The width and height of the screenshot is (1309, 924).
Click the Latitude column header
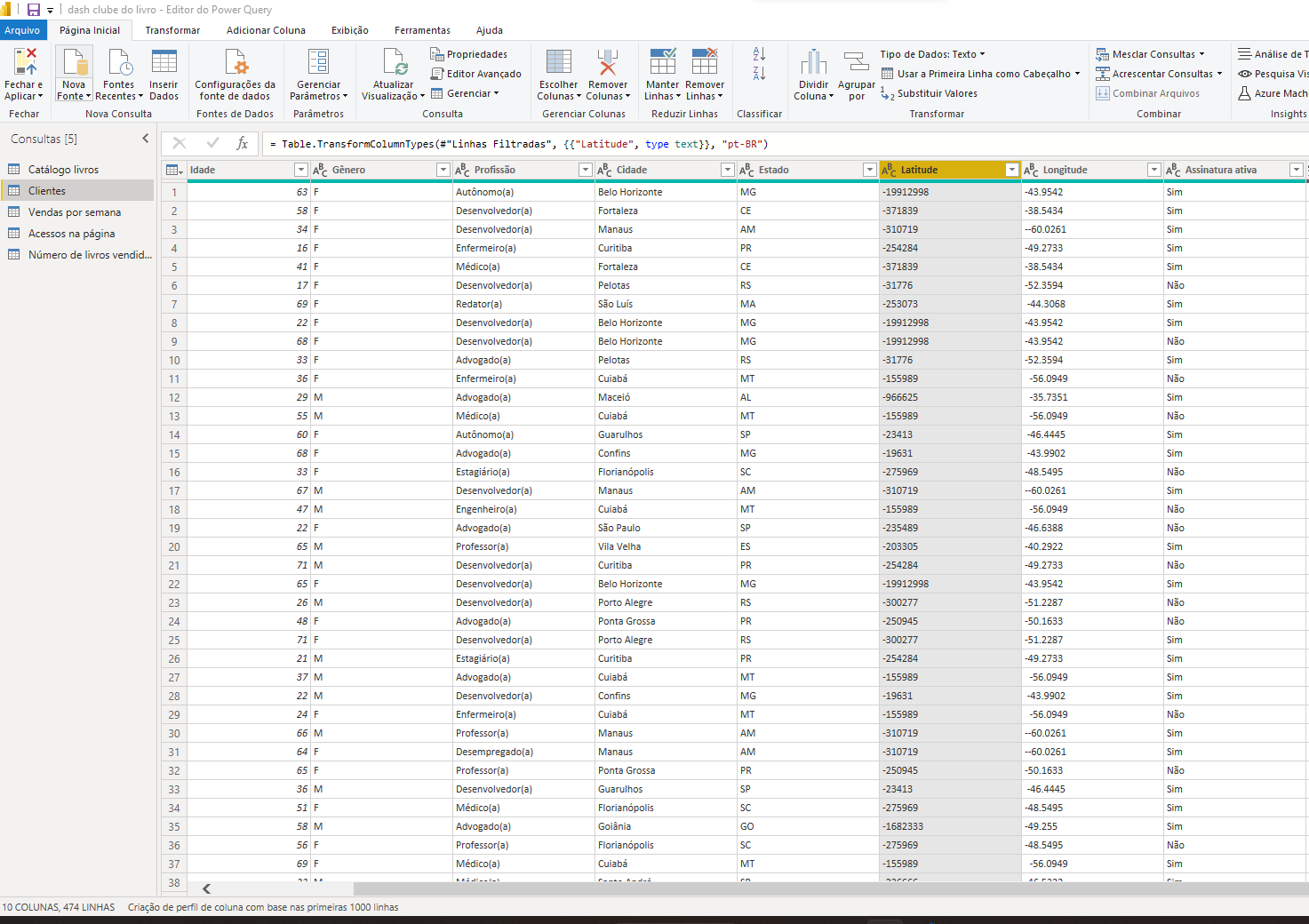(949, 170)
